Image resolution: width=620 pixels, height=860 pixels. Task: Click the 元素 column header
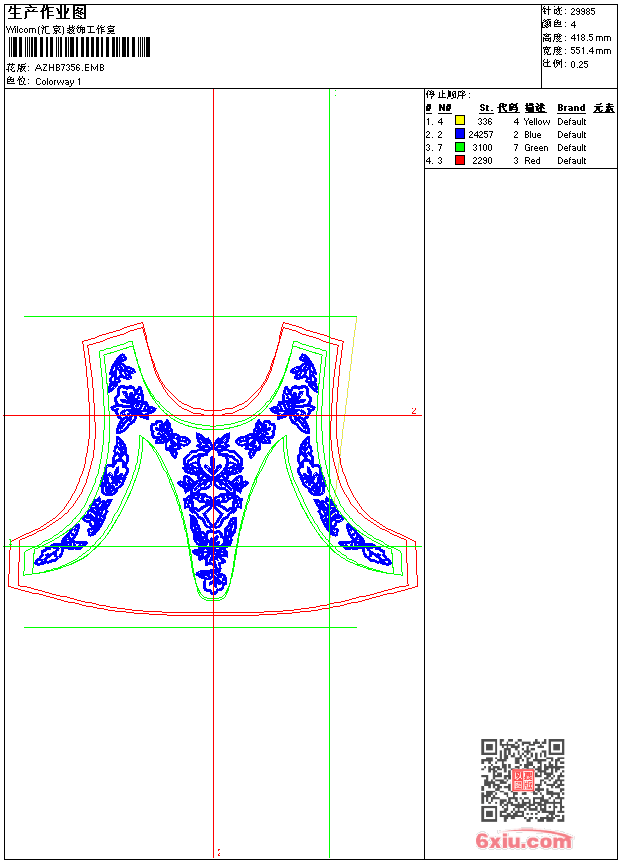(x=604, y=108)
